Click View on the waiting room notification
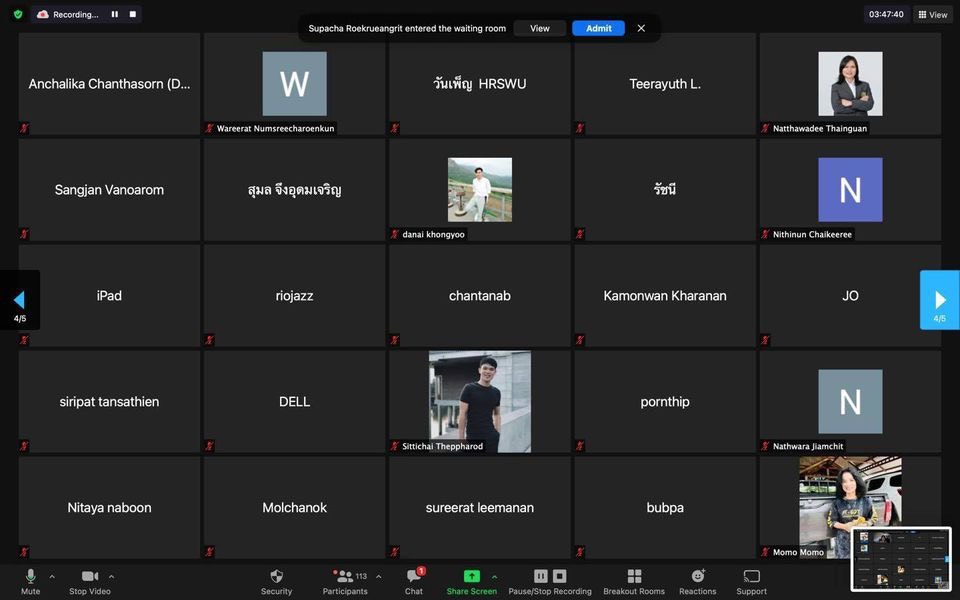Screen dimensions: 960x600 pos(539,28)
